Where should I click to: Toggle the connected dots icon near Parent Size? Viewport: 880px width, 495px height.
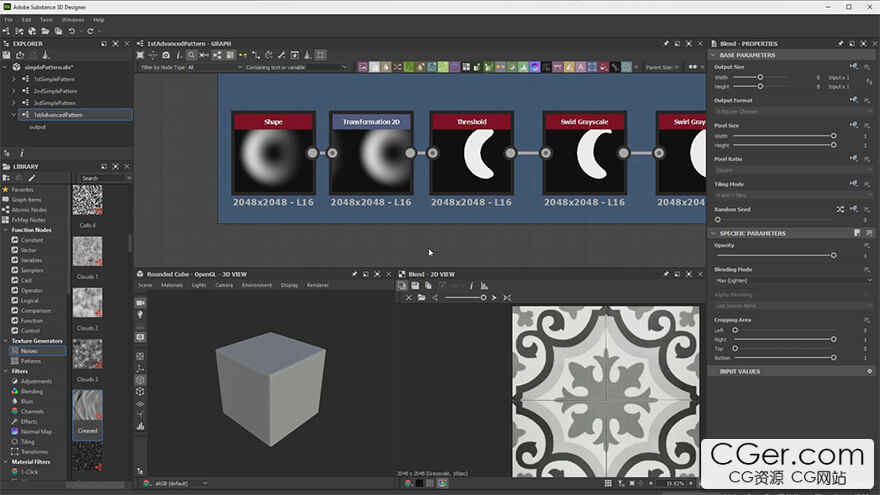693,67
